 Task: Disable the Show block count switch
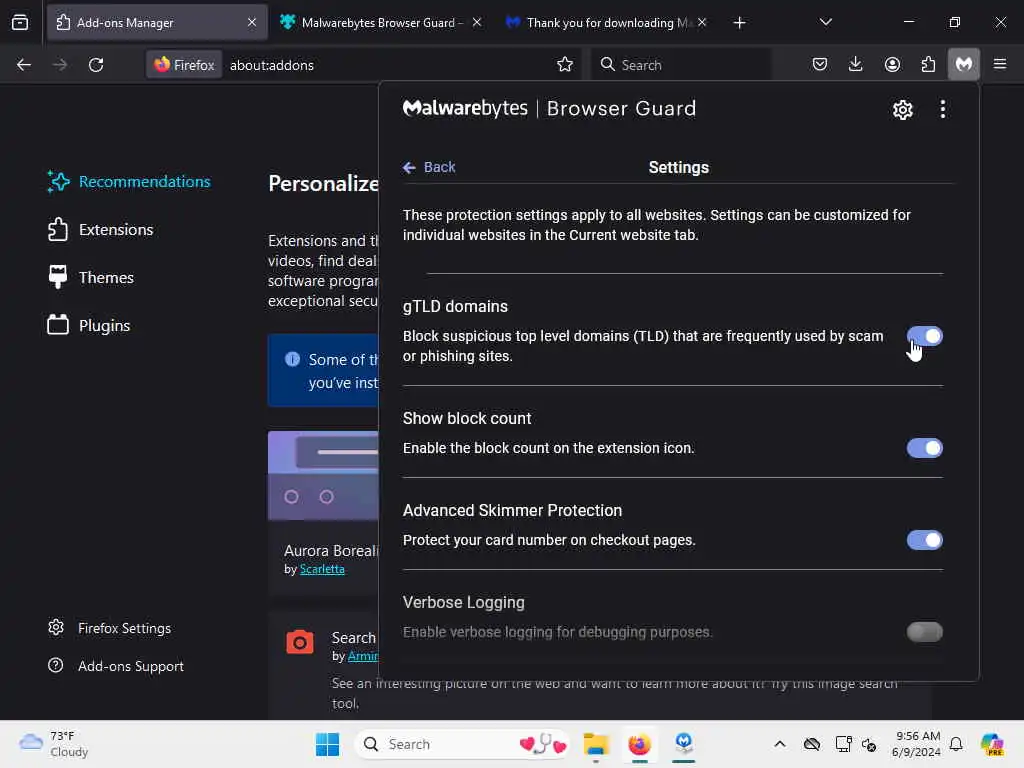tap(924, 448)
